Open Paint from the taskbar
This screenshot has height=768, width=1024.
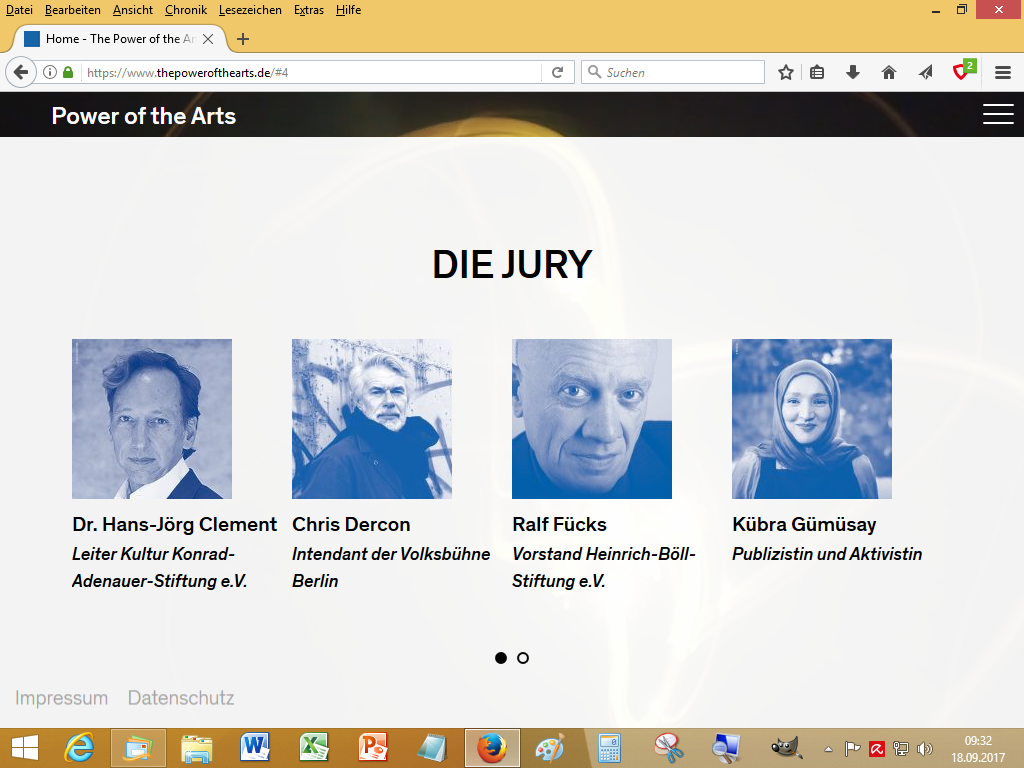coord(551,748)
